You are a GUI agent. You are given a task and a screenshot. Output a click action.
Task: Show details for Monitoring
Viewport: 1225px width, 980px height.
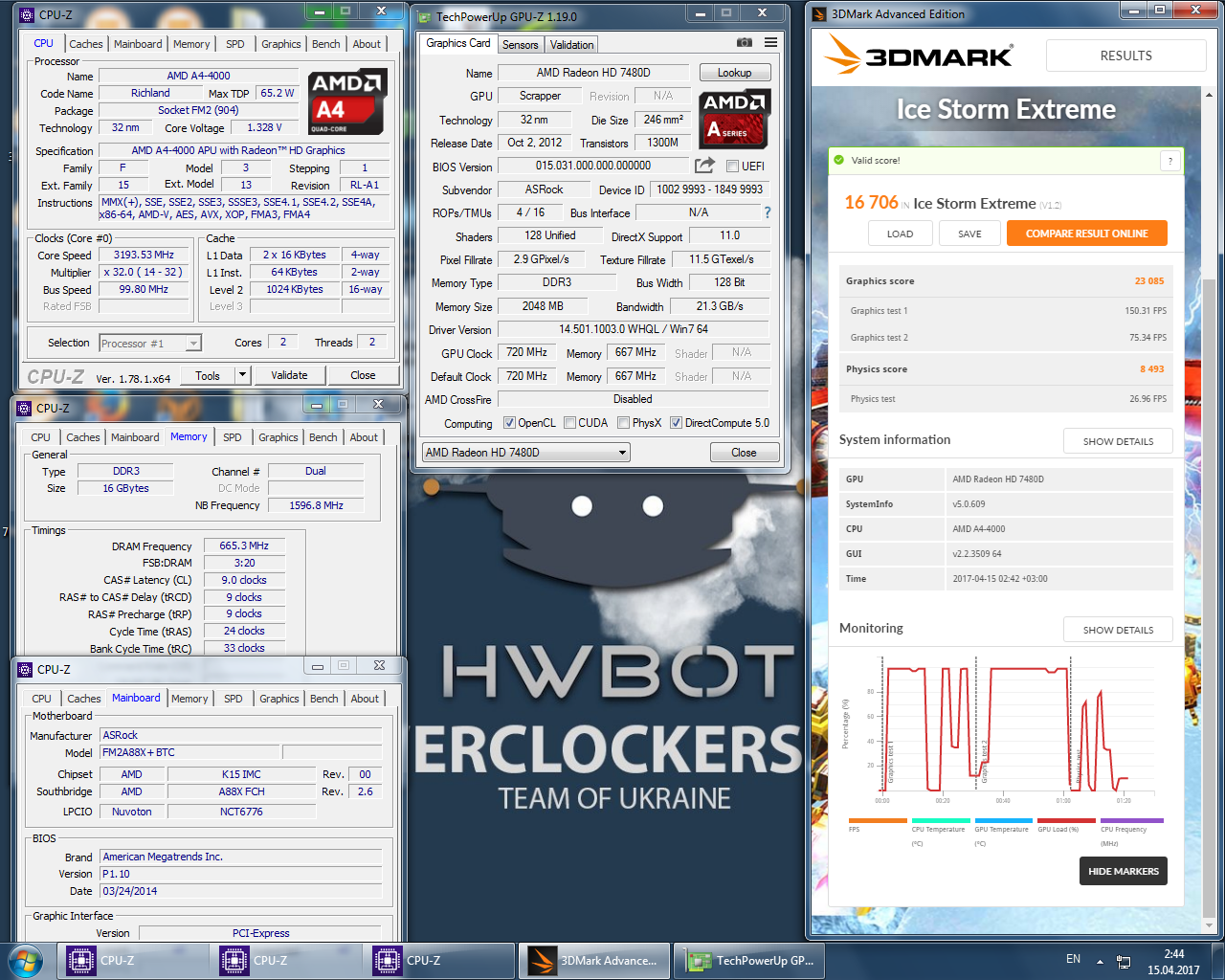[x=1118, y=630]
